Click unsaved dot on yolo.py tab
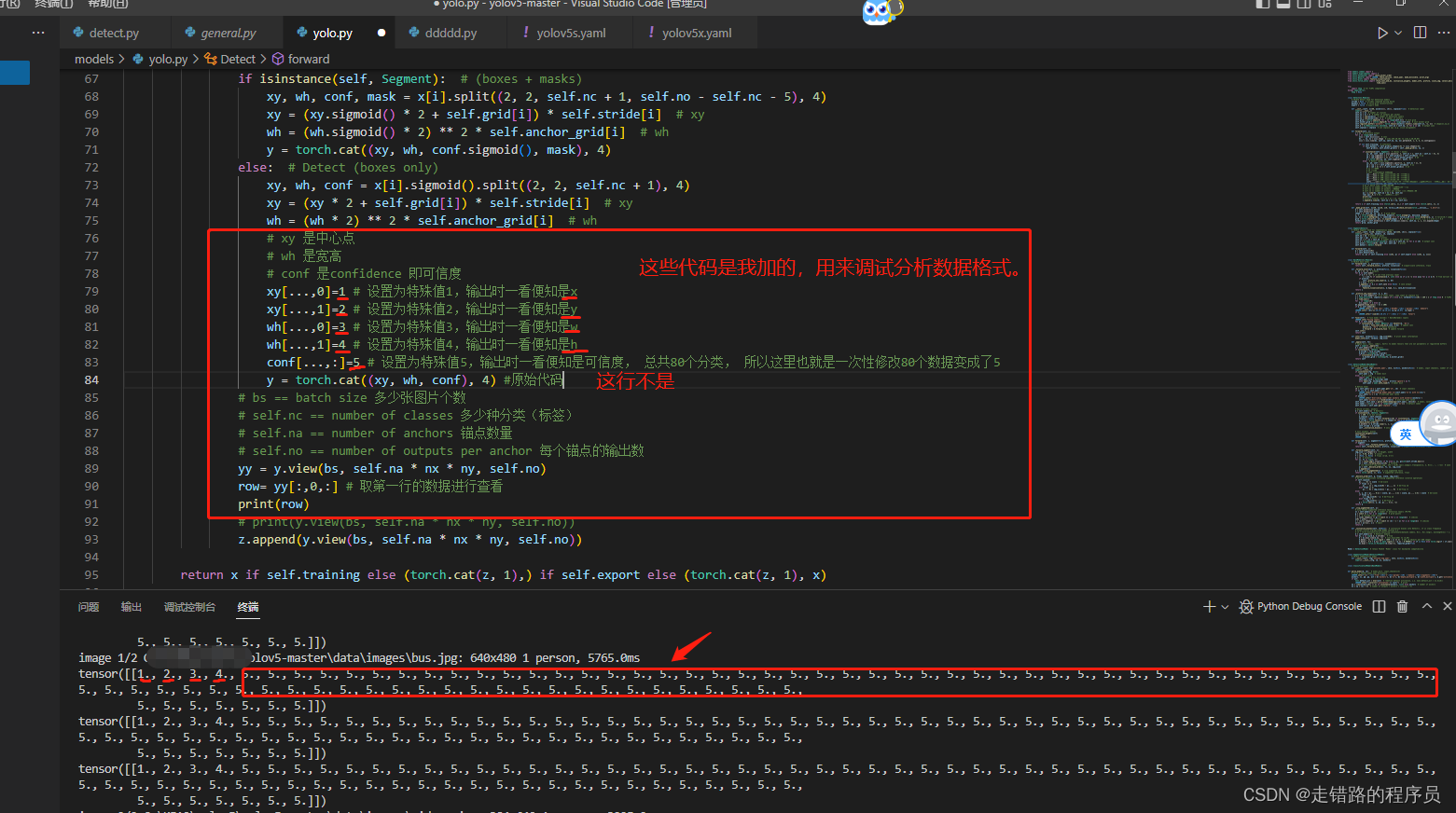 click(x=381, y=33)
